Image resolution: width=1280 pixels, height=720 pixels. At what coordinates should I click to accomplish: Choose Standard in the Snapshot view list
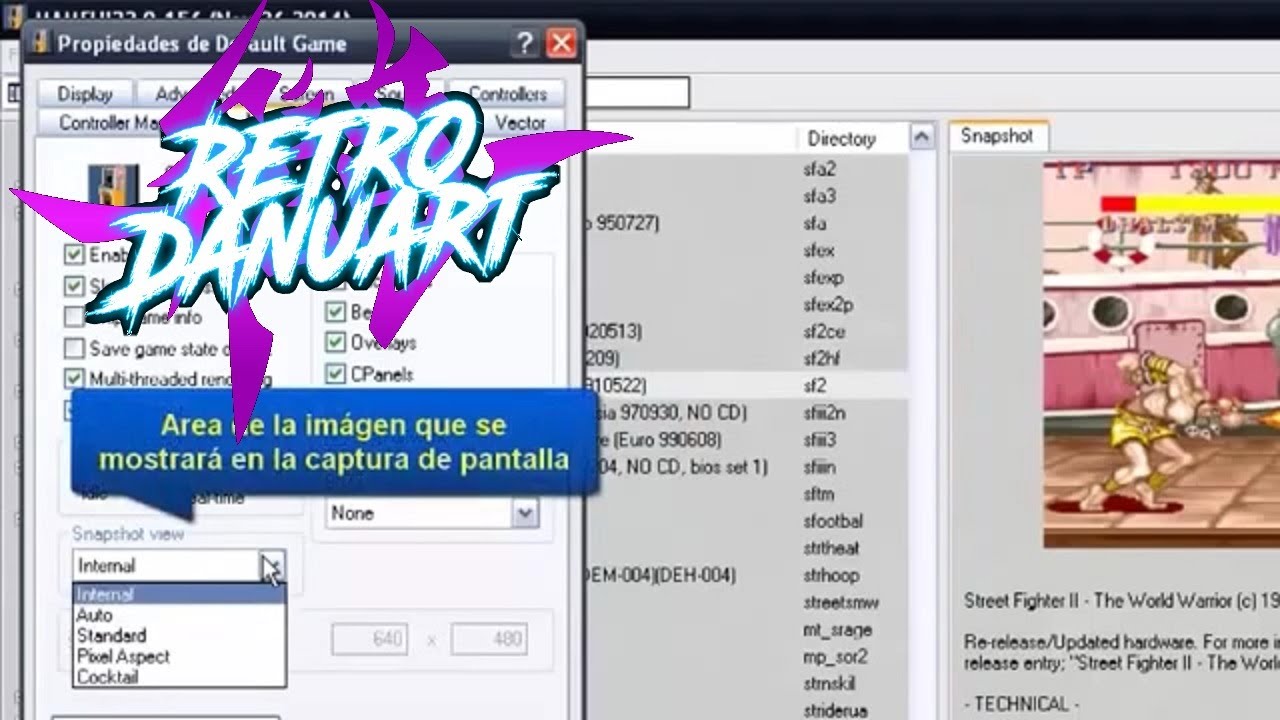(x=179, y=635)
